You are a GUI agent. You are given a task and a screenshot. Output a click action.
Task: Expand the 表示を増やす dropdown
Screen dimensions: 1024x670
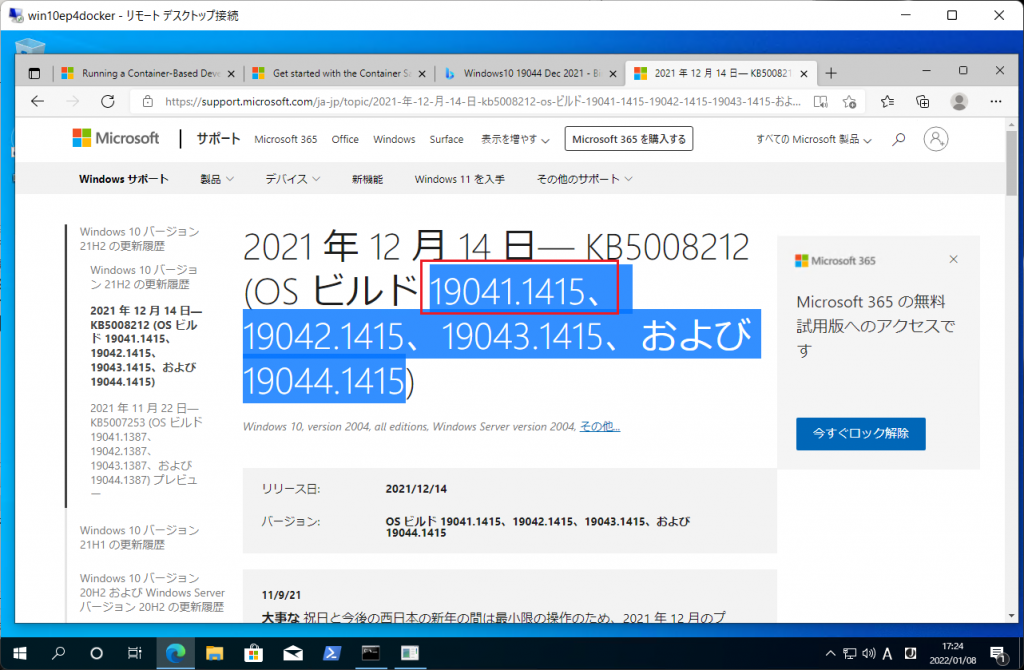515,139
